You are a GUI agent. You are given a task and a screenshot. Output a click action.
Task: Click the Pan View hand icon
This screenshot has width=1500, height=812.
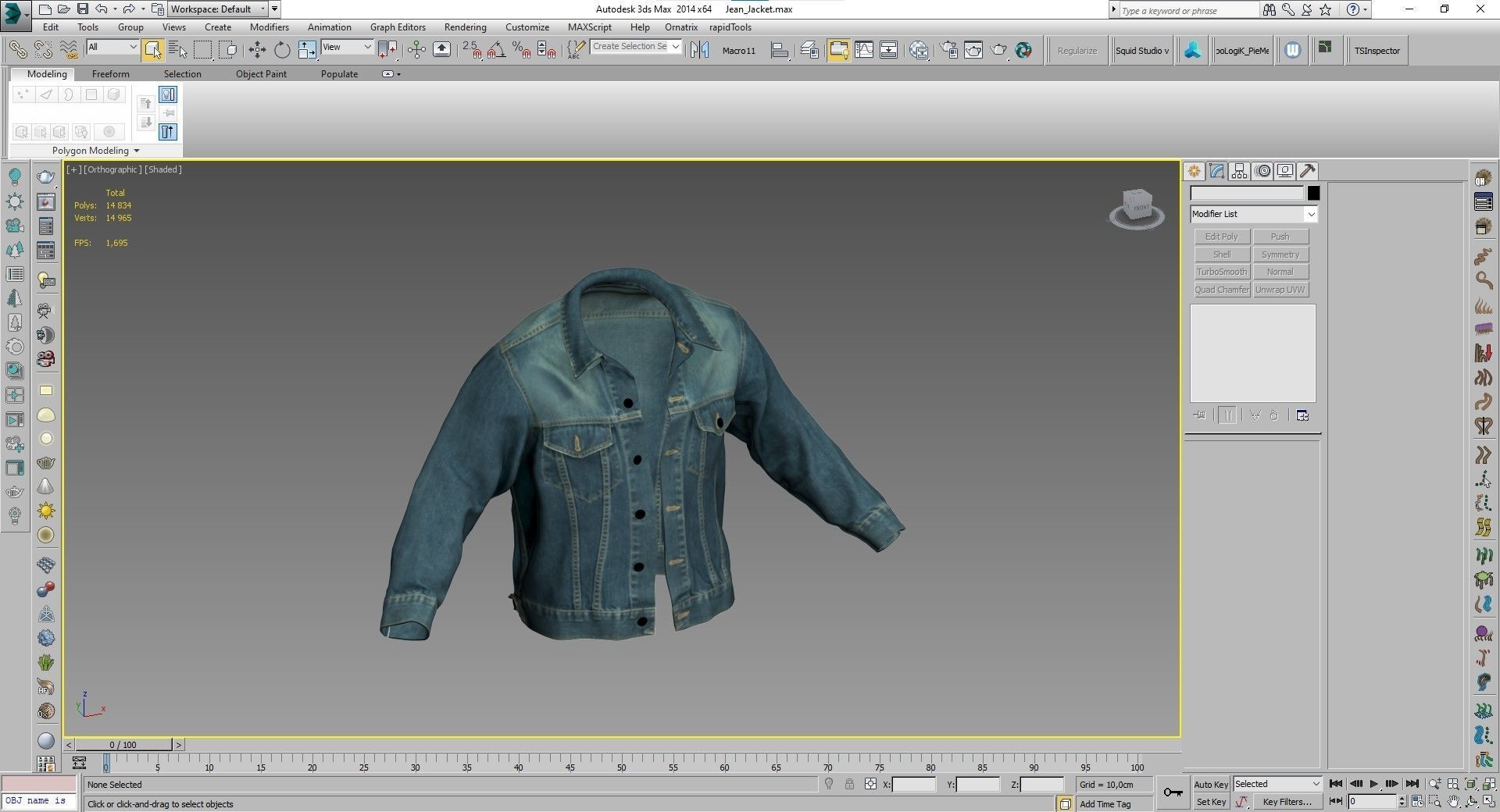pyautogui.click(x=1453, y=802)
